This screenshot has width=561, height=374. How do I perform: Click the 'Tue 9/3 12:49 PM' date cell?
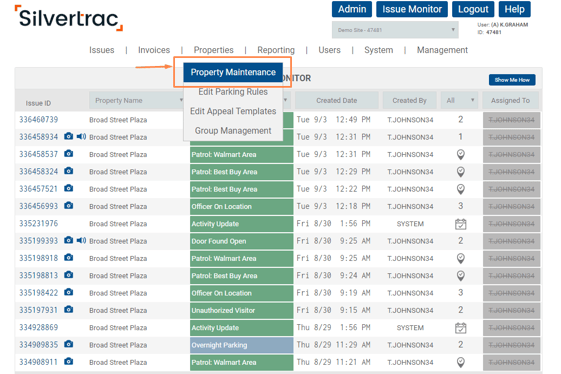[333, 120]
